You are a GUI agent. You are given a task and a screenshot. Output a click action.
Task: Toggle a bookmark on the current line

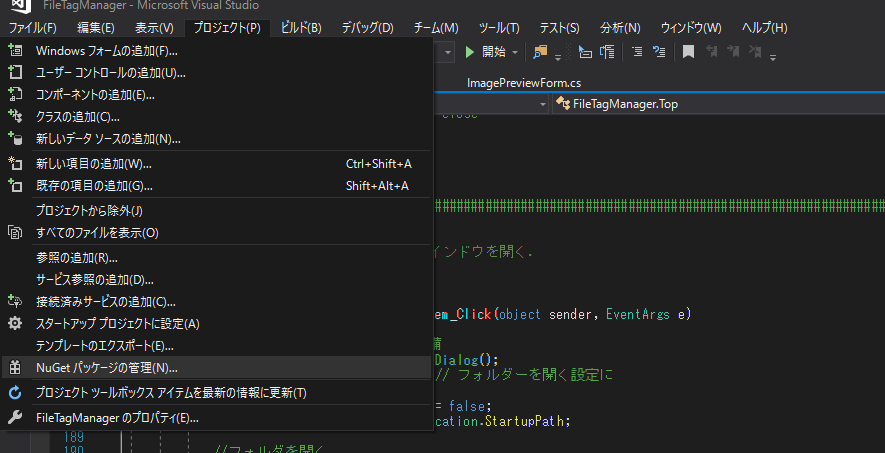pyautogui.click(x=688, y=52)
